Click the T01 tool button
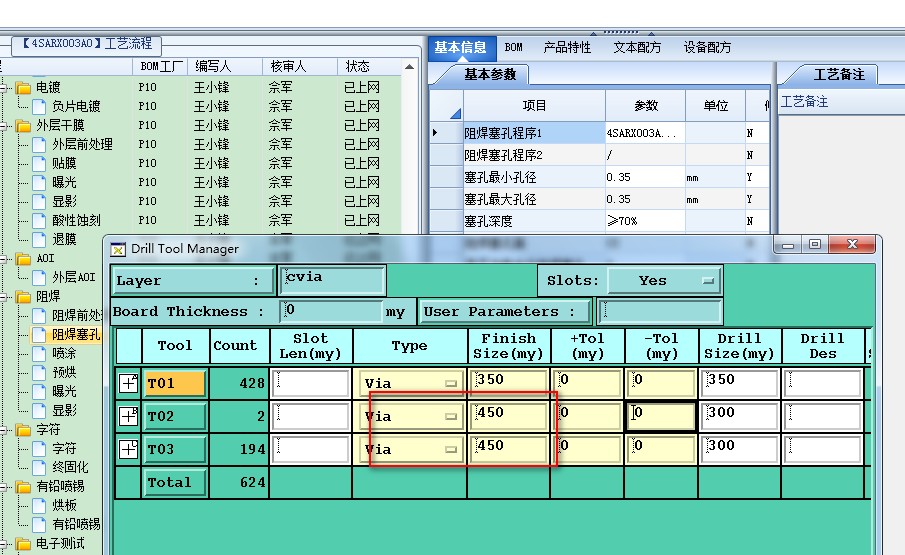 pyautogui.click(x=175, y=383)
